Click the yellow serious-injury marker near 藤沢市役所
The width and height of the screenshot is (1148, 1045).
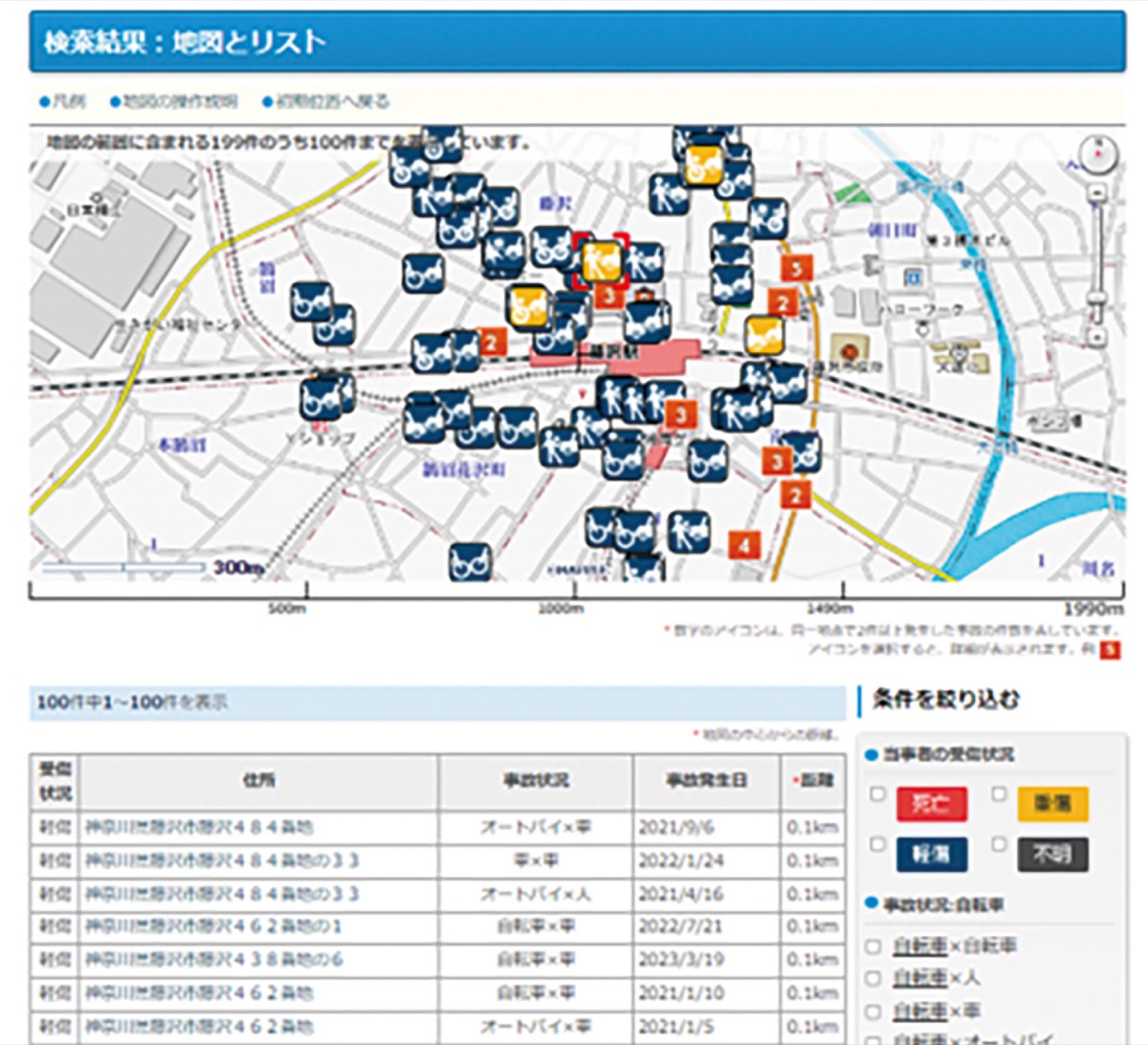point(764,335)
